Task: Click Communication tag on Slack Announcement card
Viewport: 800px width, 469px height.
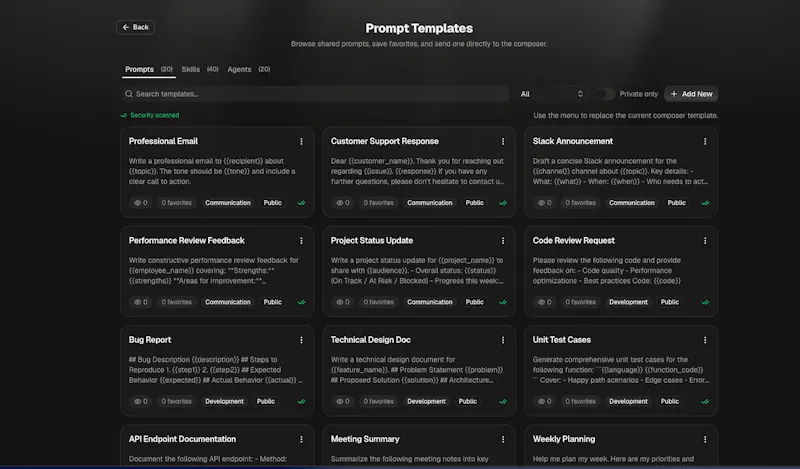Action: pyautogui.click(x=632, y=203)
